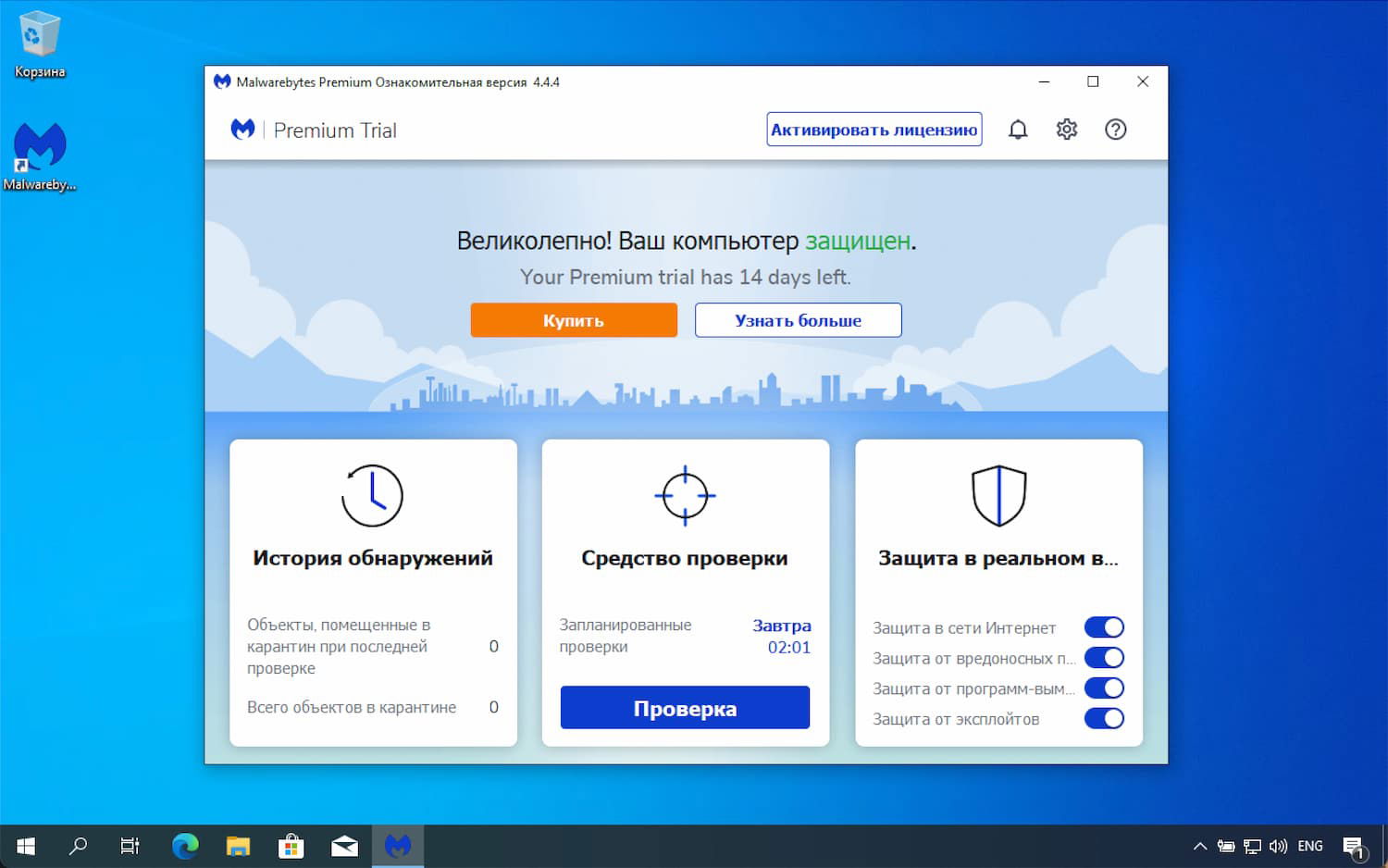This screenshot has height=868, width=1388.
Task: Open the Windows Start menu
Action: click(x=26, y=846)
